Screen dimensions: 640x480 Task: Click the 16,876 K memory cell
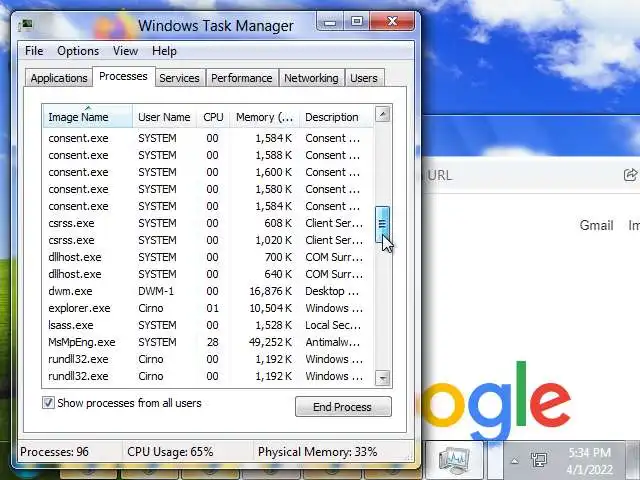[x=270, y=291]
